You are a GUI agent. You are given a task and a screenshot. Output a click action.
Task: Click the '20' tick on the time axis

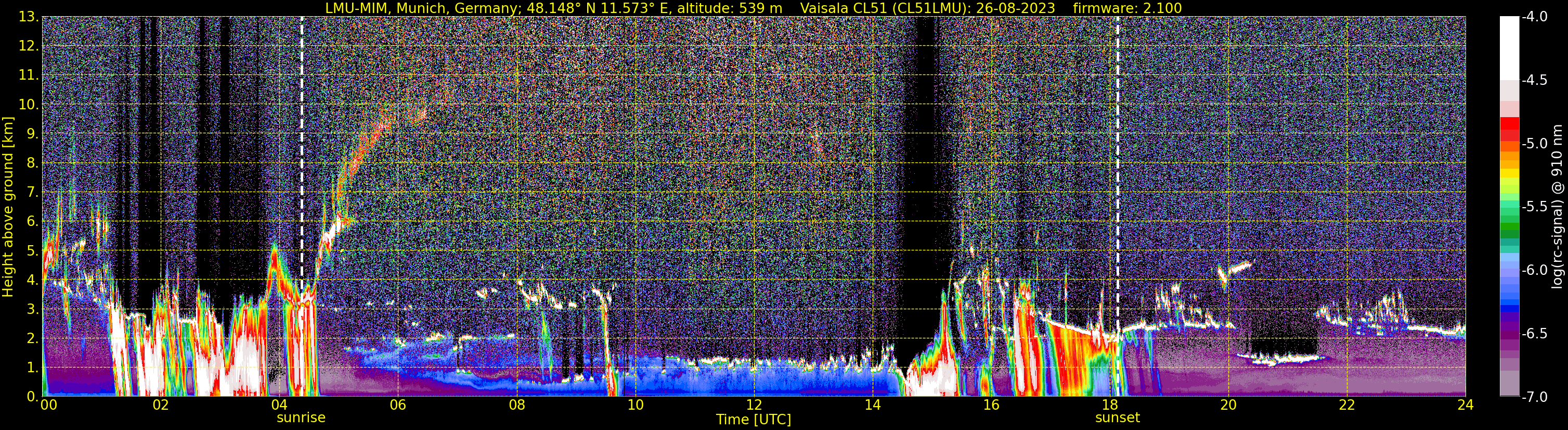tap(1228, 405)
